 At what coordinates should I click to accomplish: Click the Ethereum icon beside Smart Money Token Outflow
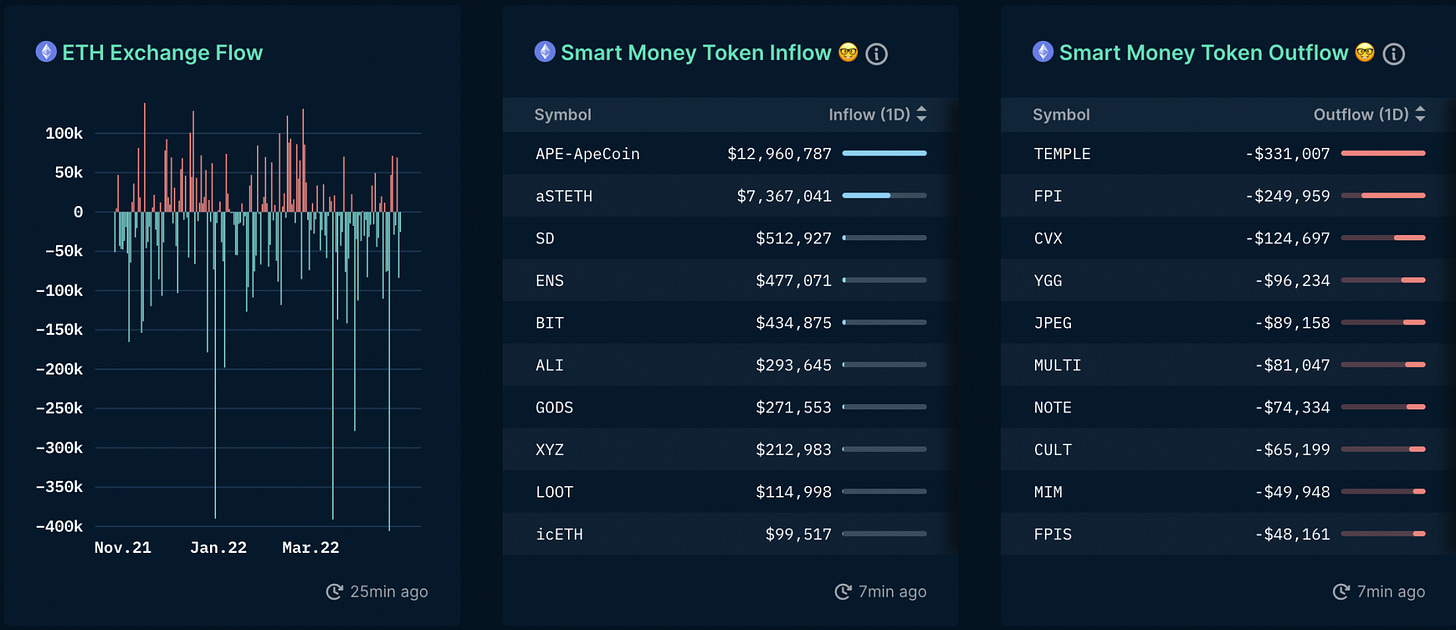pos(1043,52)
